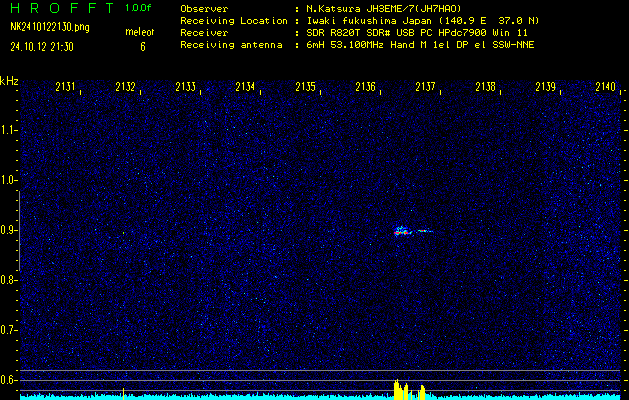629x400 pixels.
Task: Click the 2131 time marker
Action: 67,87
